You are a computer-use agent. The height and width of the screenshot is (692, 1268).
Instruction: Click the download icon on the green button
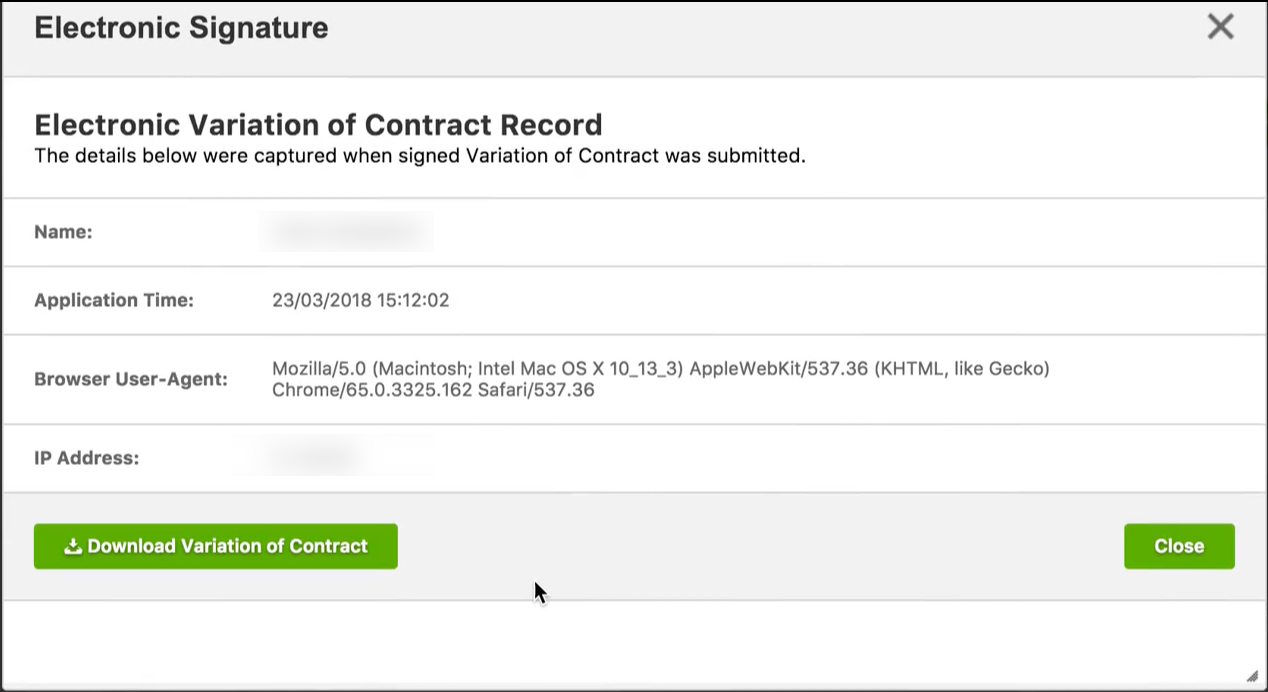point(72,546)
